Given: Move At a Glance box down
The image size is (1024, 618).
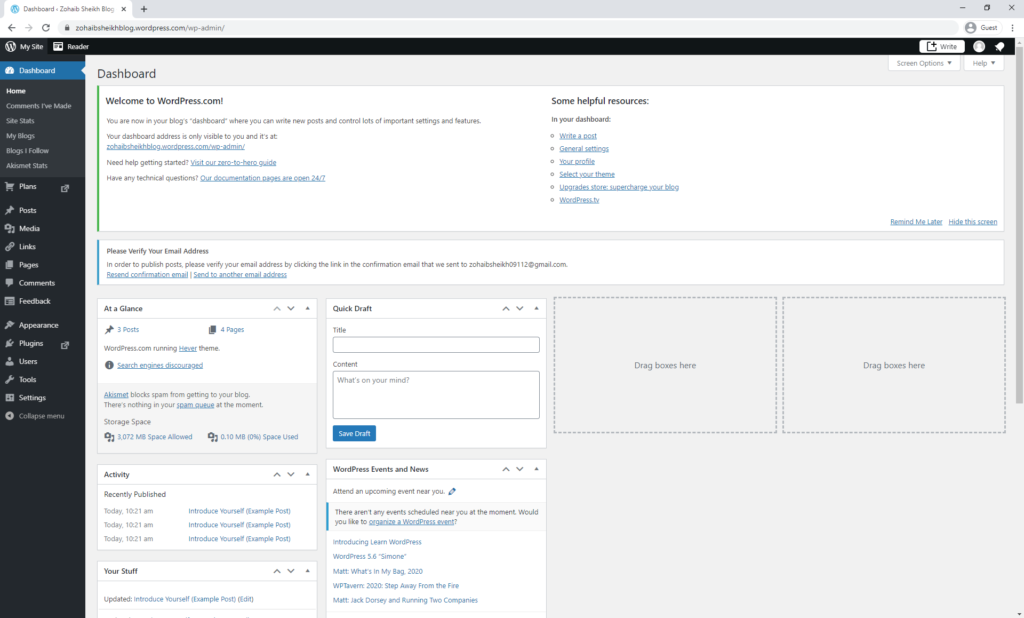Looking at the screenshot, I should click(x=291, y=308).
